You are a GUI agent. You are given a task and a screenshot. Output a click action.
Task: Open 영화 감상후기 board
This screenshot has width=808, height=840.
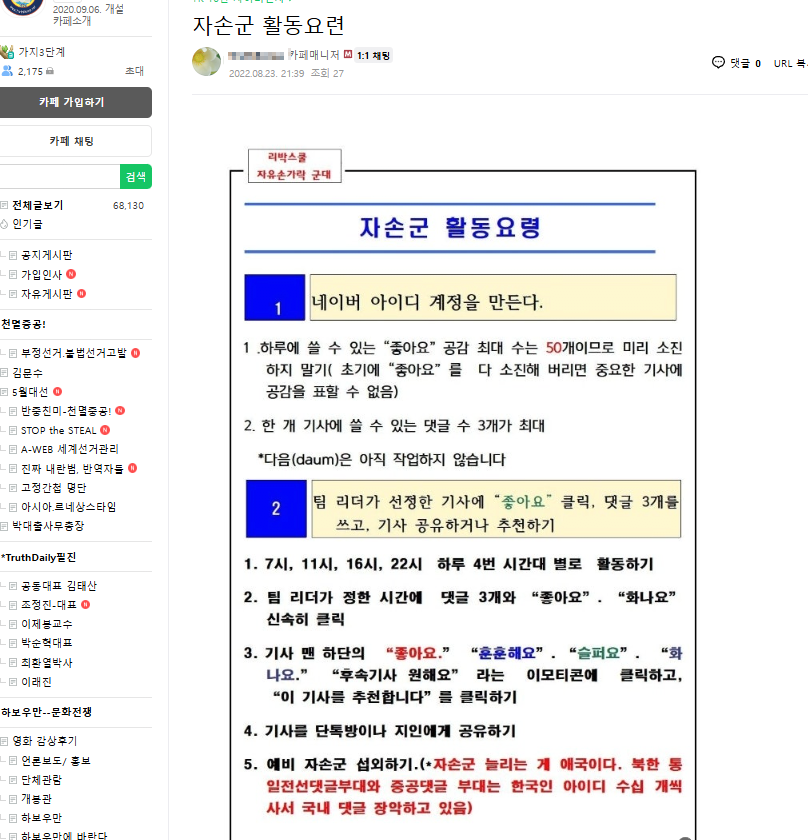44,741
